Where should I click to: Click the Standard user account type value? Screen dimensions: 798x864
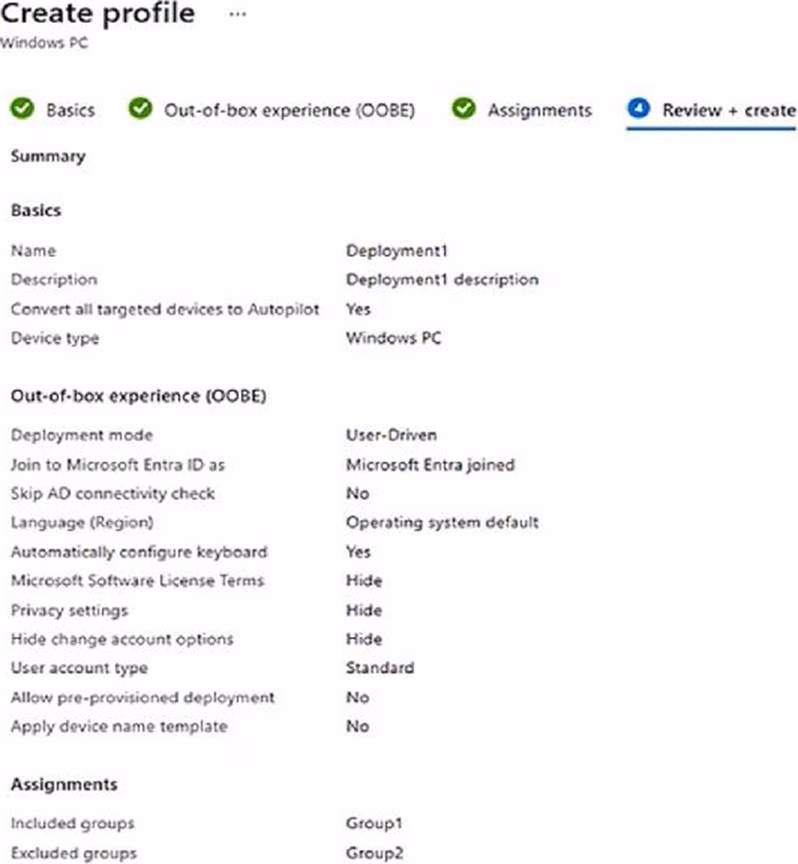(380, 668)
